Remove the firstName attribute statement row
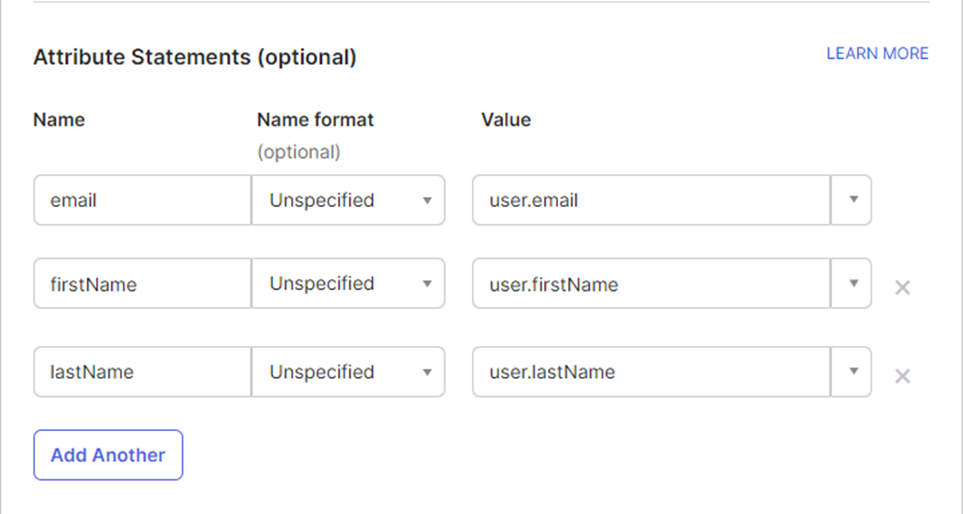 pyautogui.click(x=902, y=287)
